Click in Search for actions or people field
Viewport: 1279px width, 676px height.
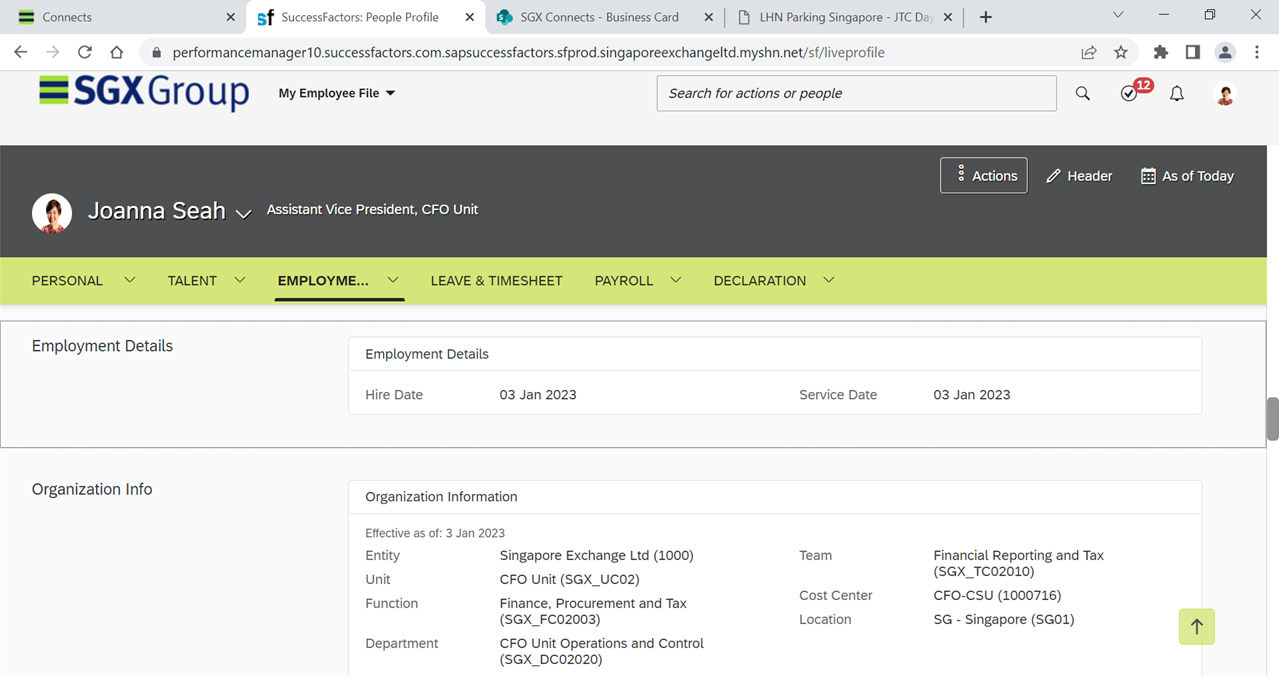coord(856,93)
